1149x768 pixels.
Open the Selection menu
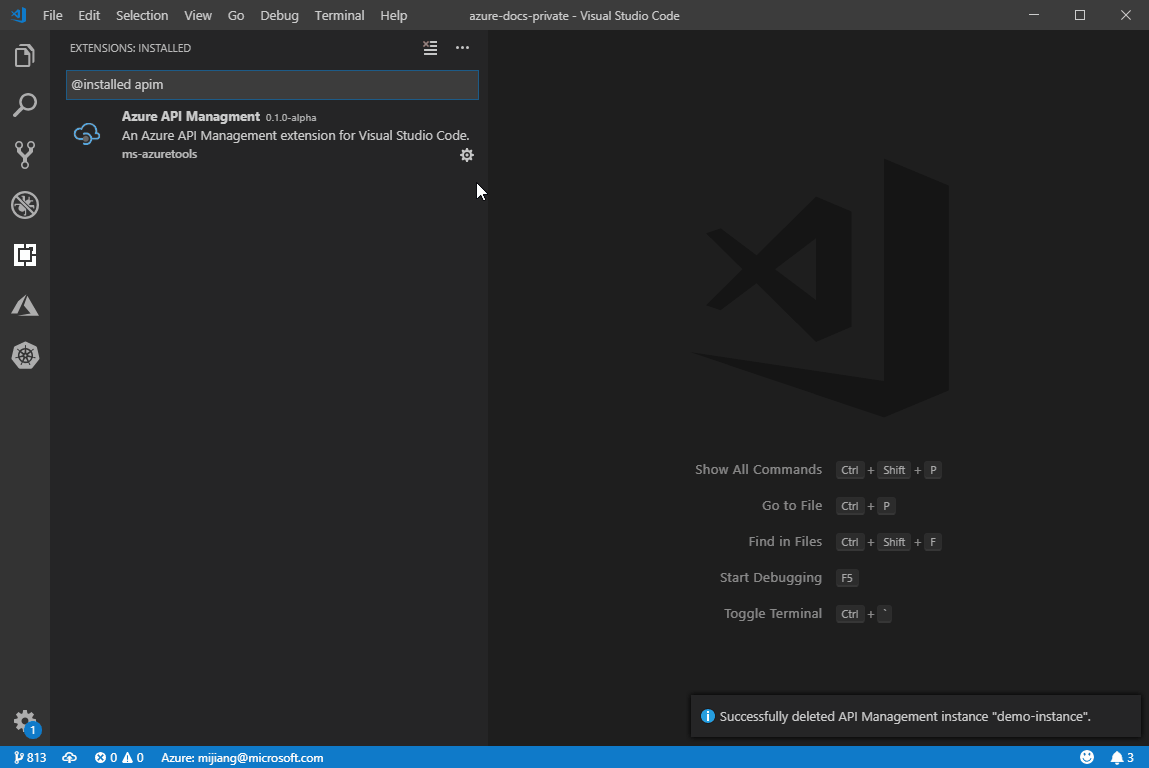[142, 16]
